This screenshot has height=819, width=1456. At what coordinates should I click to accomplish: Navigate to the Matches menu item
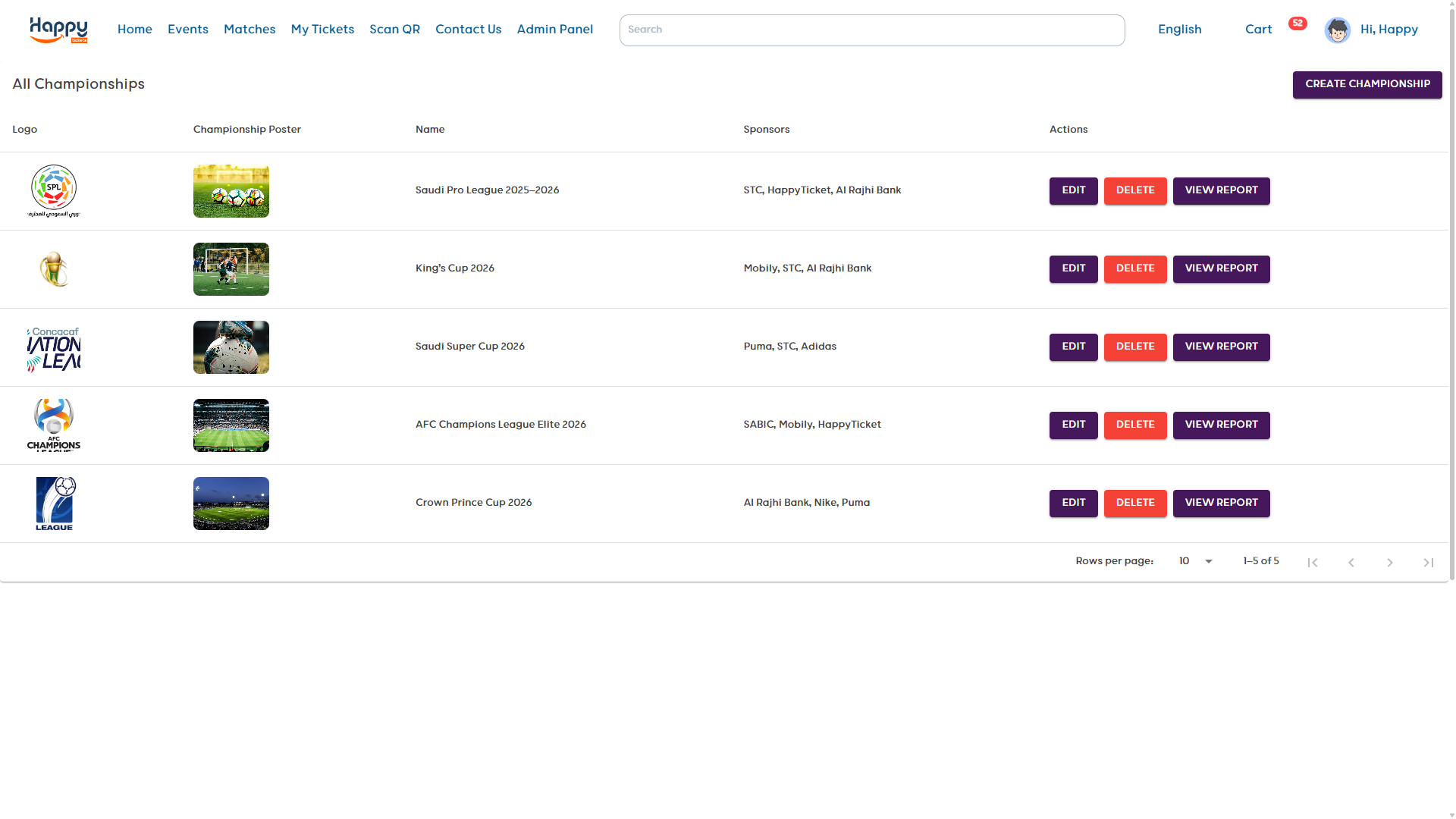click(249, 30)
